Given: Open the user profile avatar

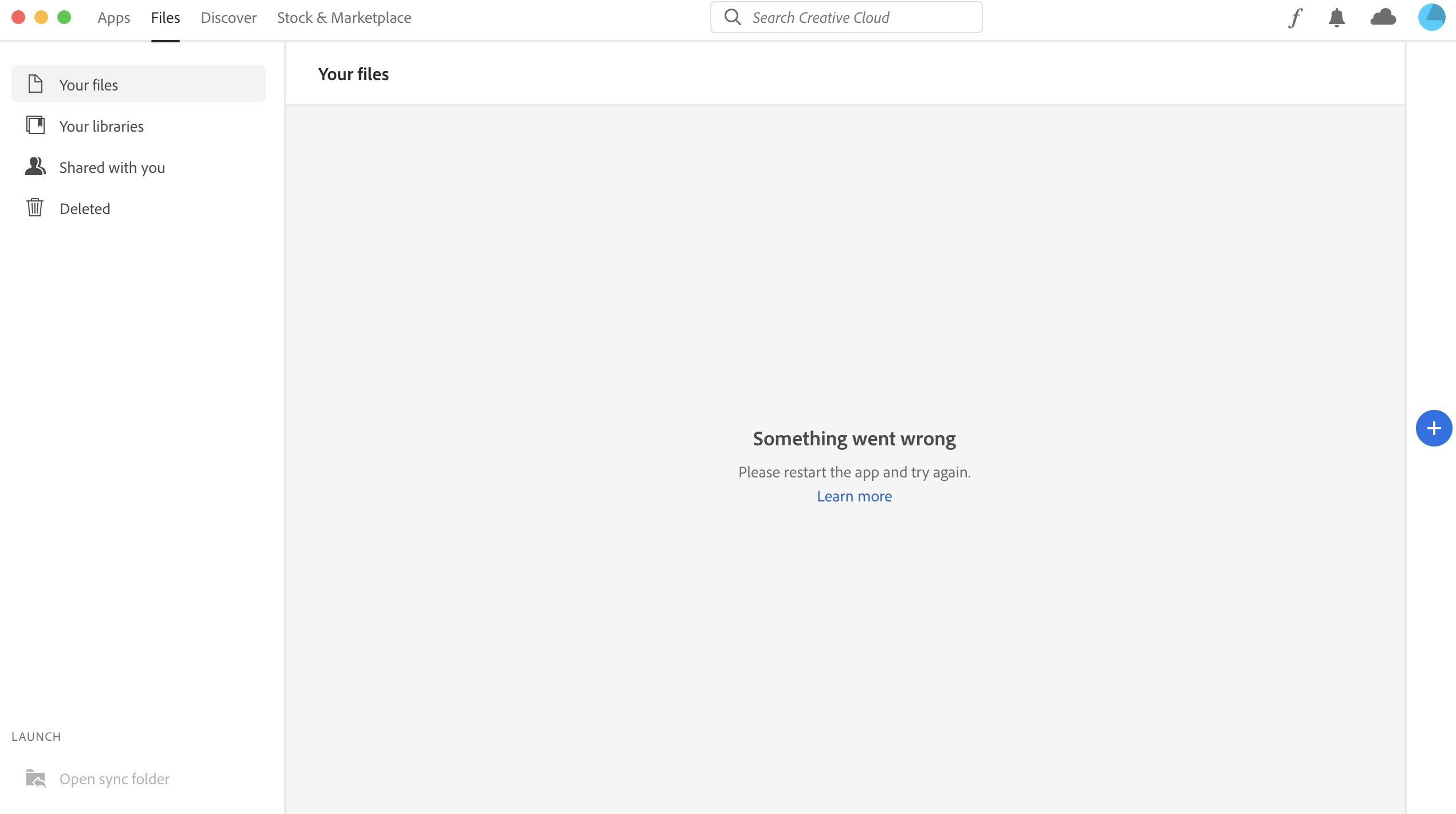Looking at the screenshot, I should point(1431,17).
